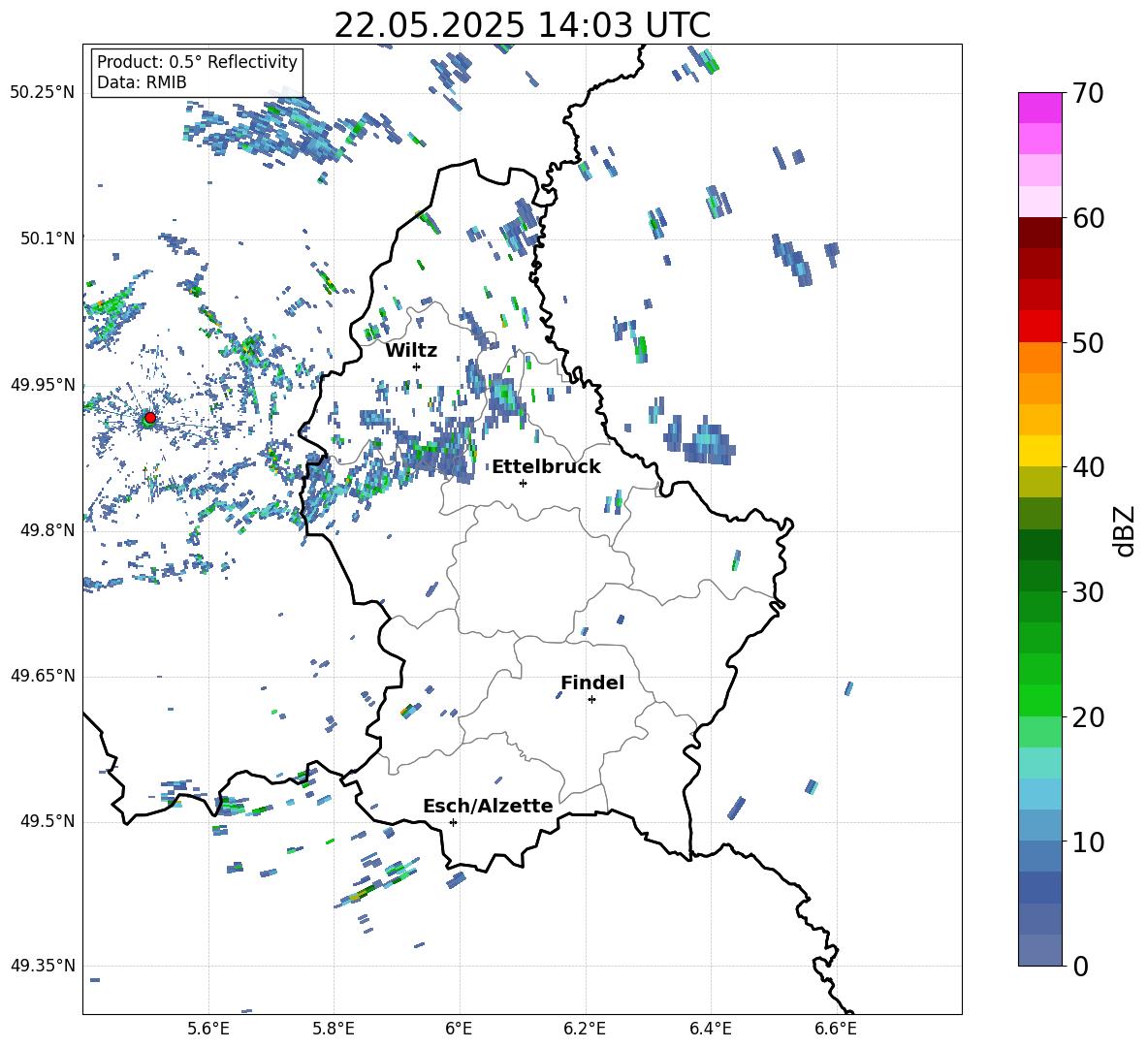
Task: Click the Wiltz station cross marker
Action: pos(417,366)
